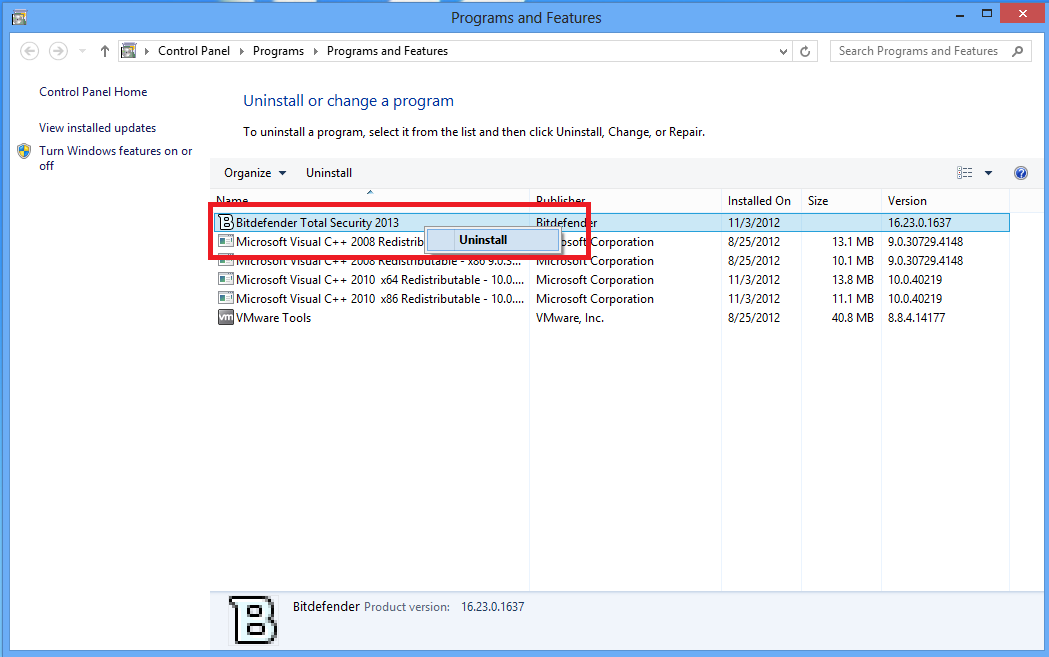Click the Control Panel icon in address bar
The image size is (1049, 657).
point(128,51)
